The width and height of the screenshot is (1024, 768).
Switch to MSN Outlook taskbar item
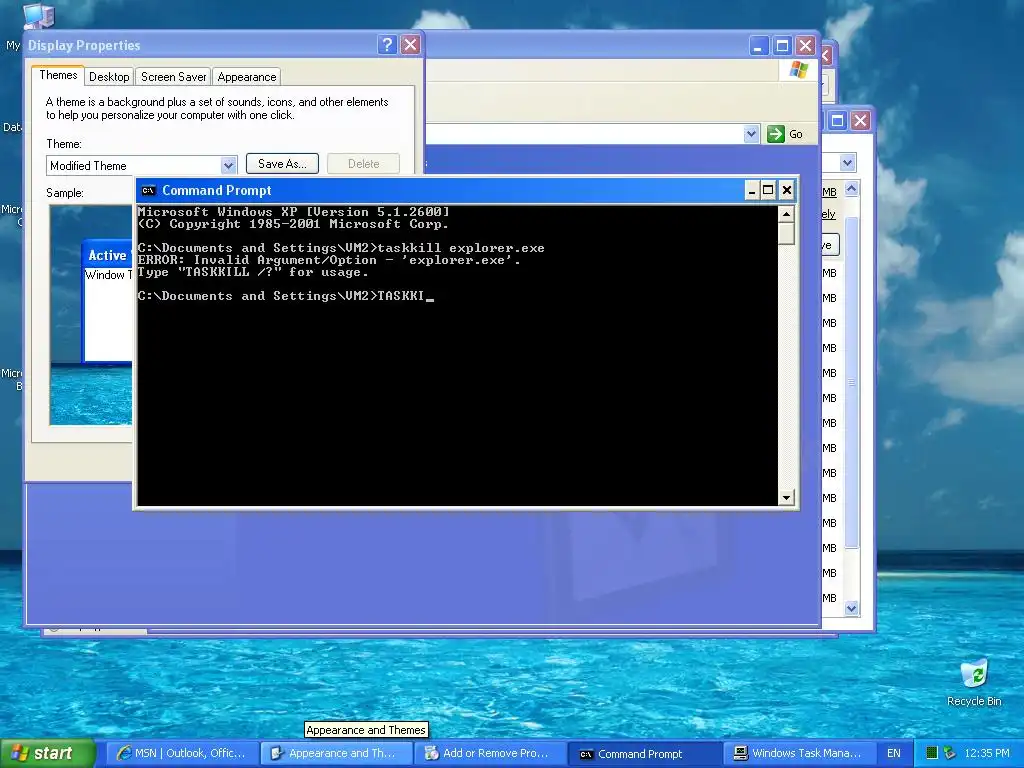181,753
